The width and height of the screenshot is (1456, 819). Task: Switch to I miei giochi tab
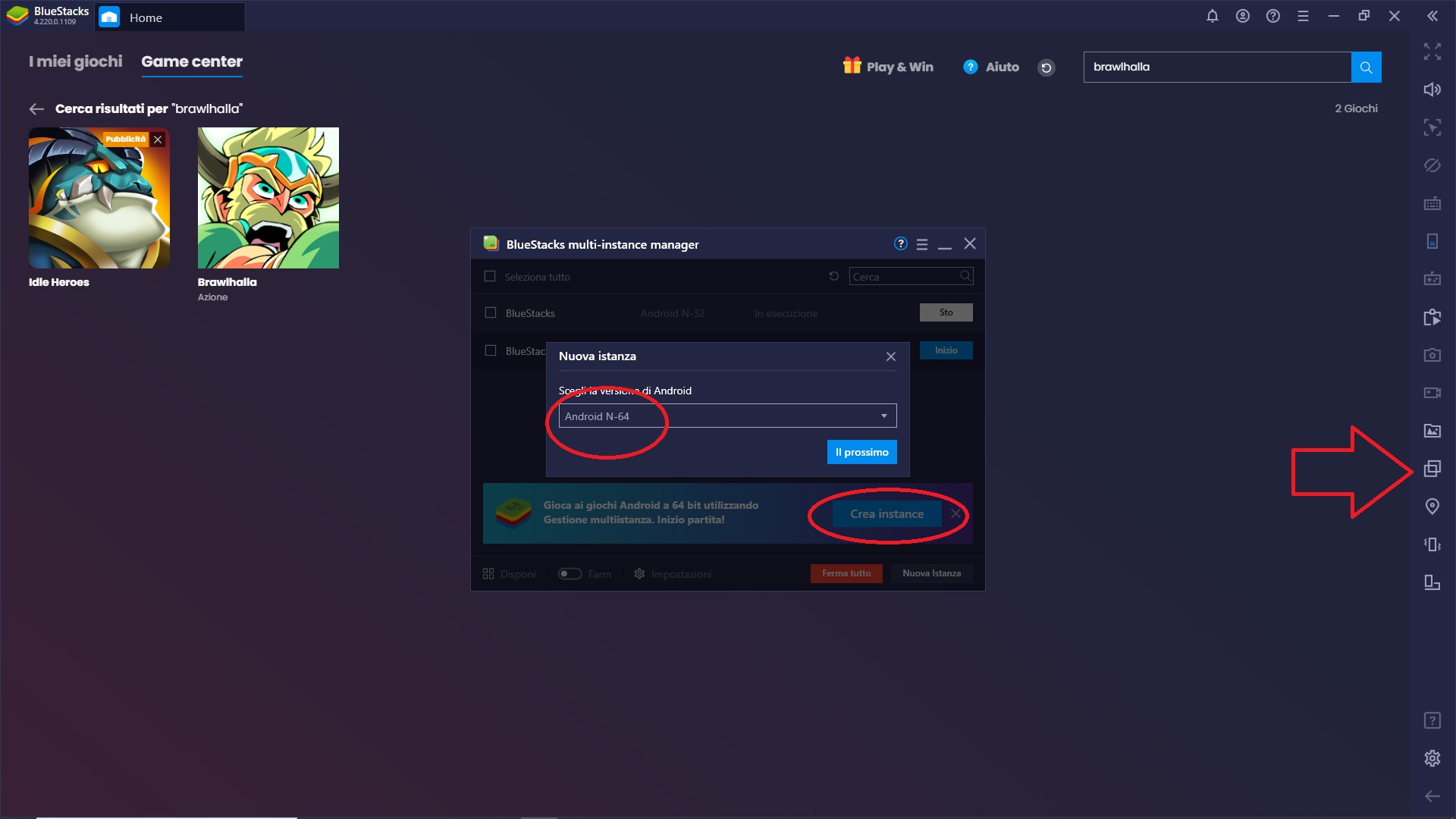click(x=75, y=61)
